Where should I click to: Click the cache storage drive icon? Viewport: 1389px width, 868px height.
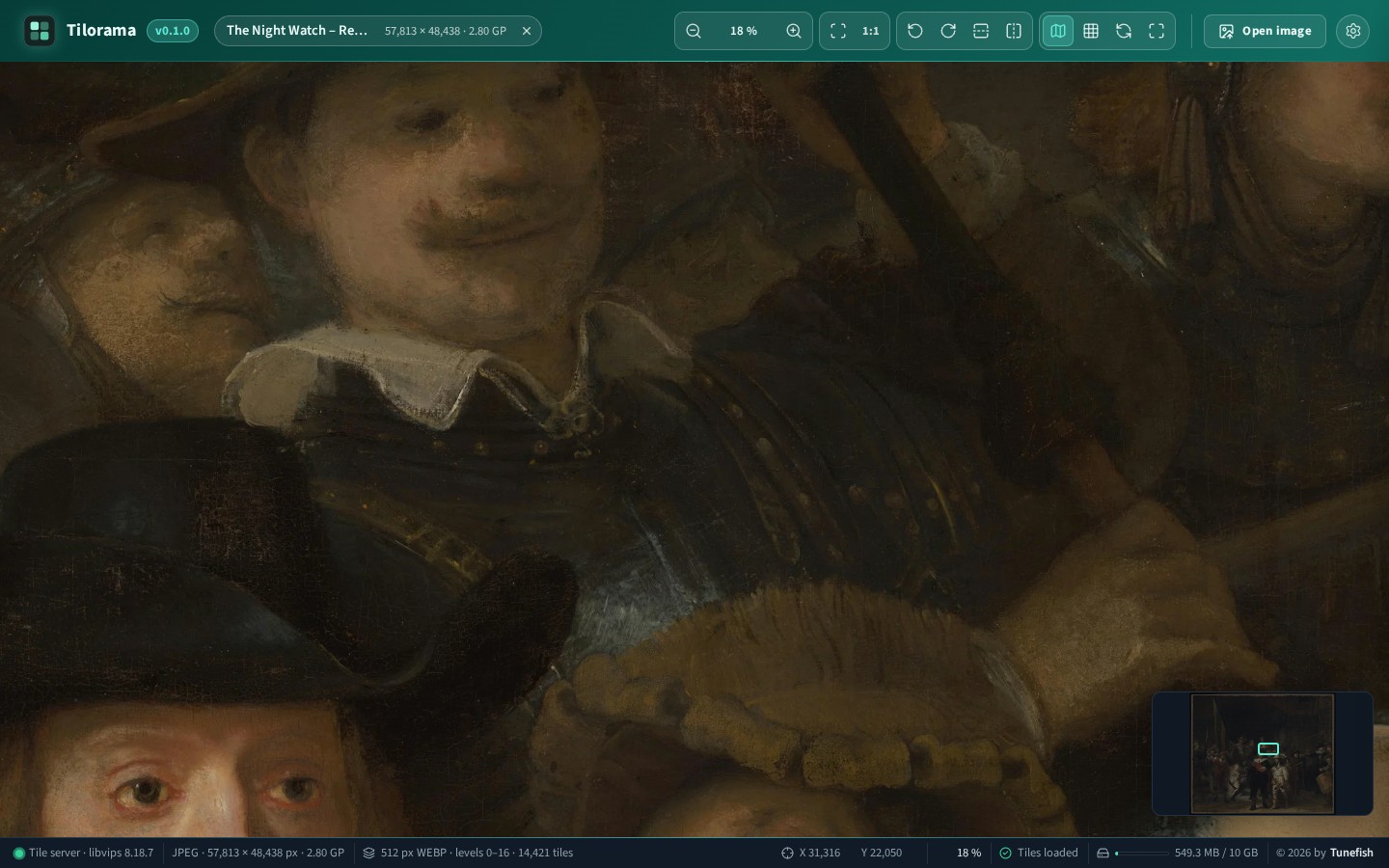[1103, 853]
